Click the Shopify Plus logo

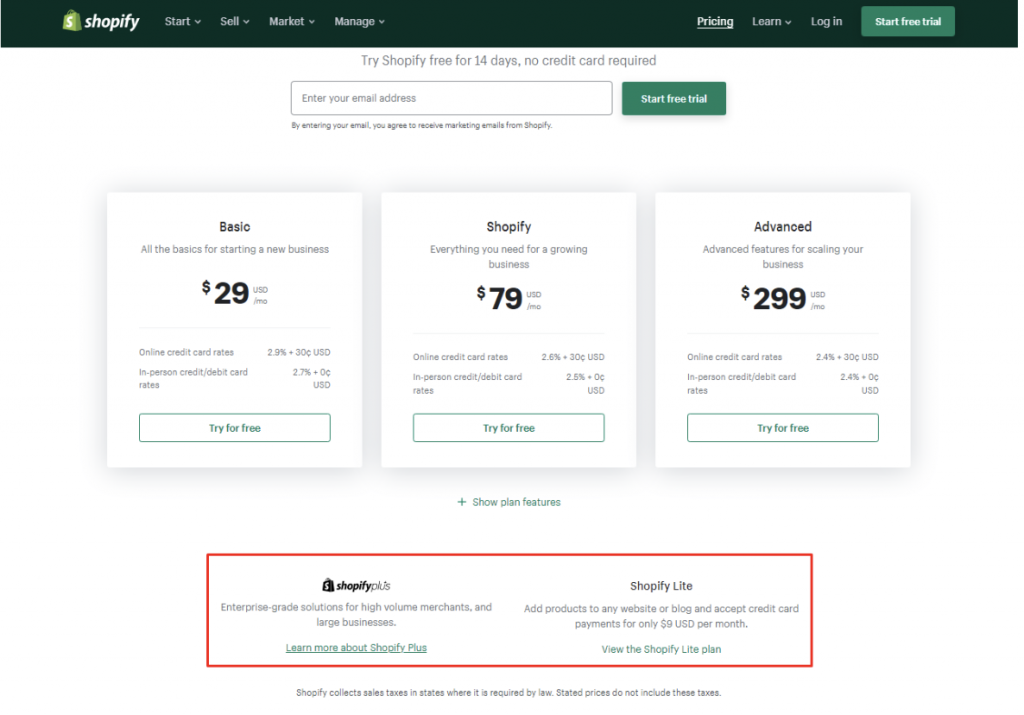tap(356, 585)
